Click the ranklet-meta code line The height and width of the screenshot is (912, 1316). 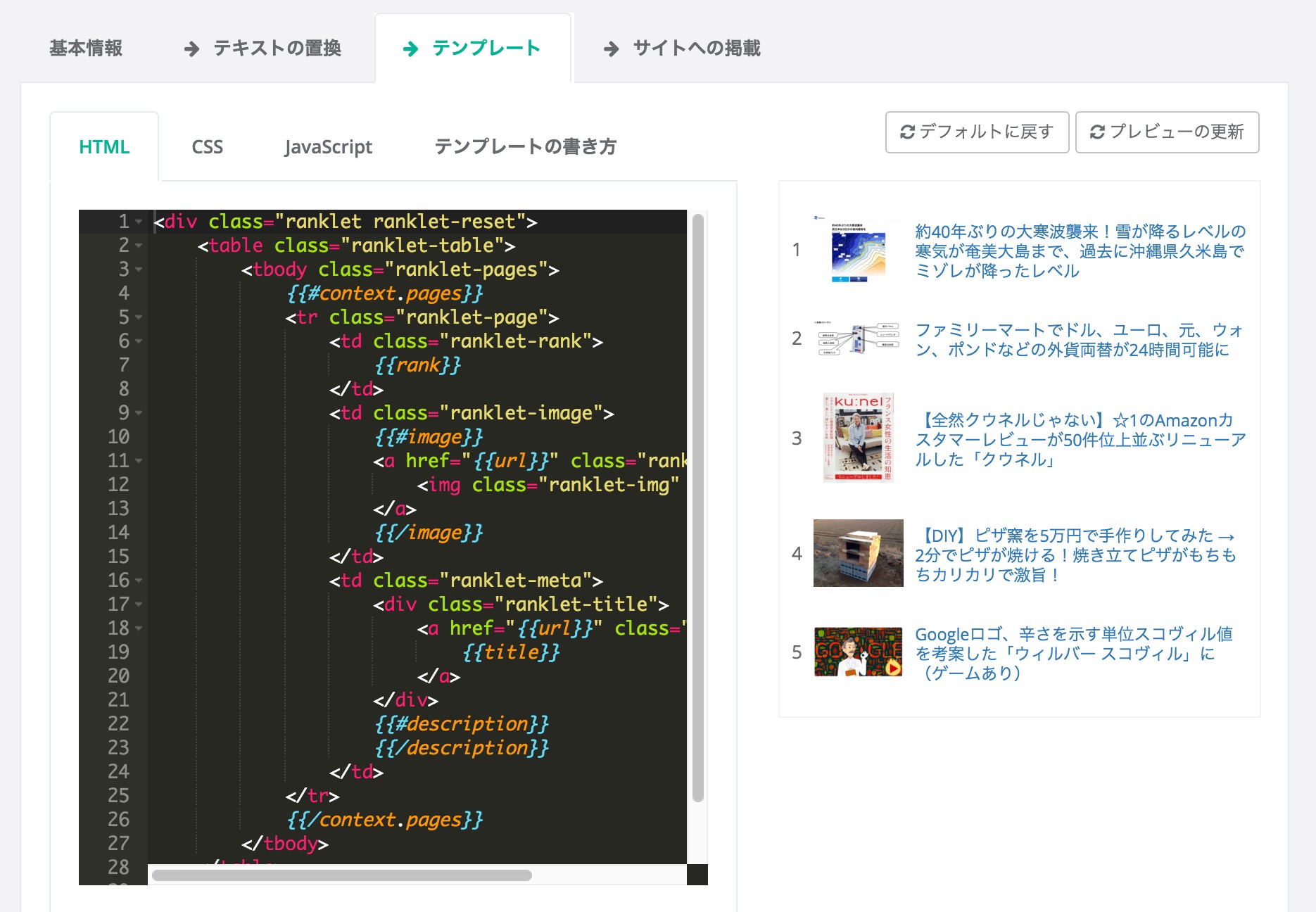click(467, 581)
